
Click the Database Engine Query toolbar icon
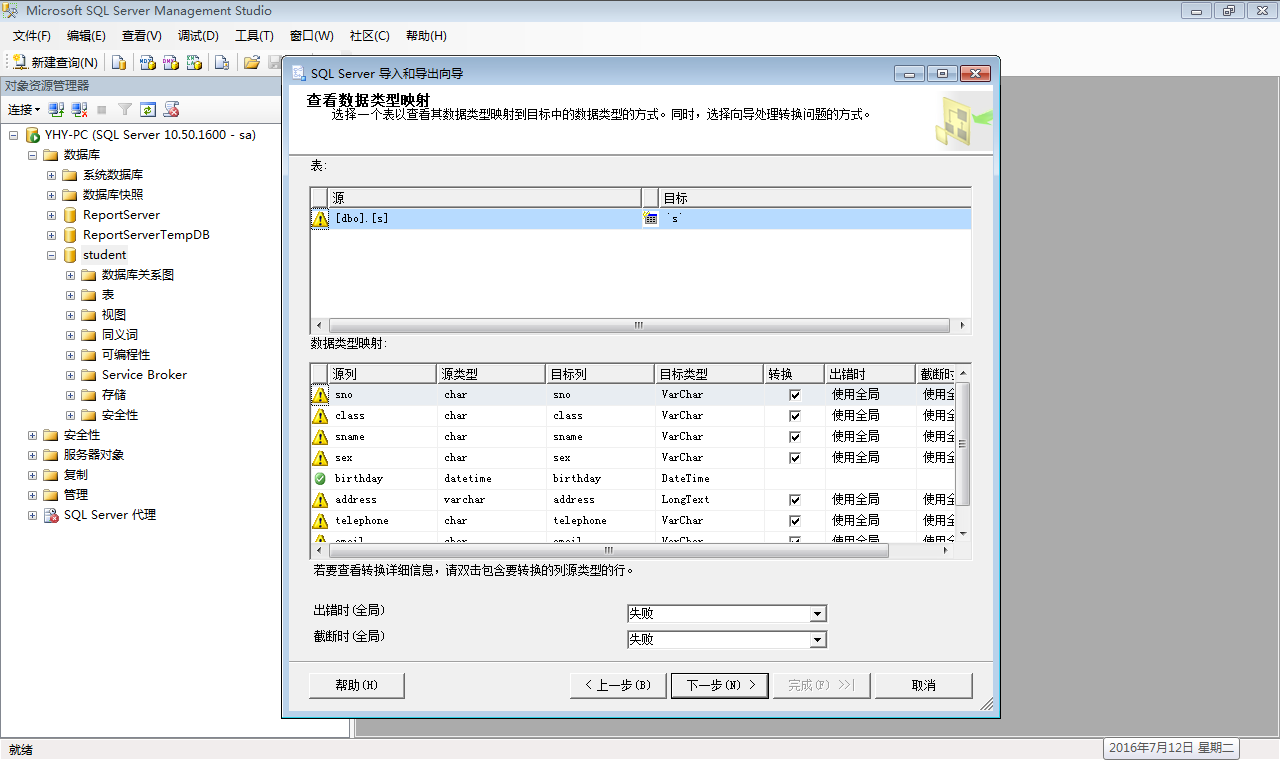pos(119,62)
